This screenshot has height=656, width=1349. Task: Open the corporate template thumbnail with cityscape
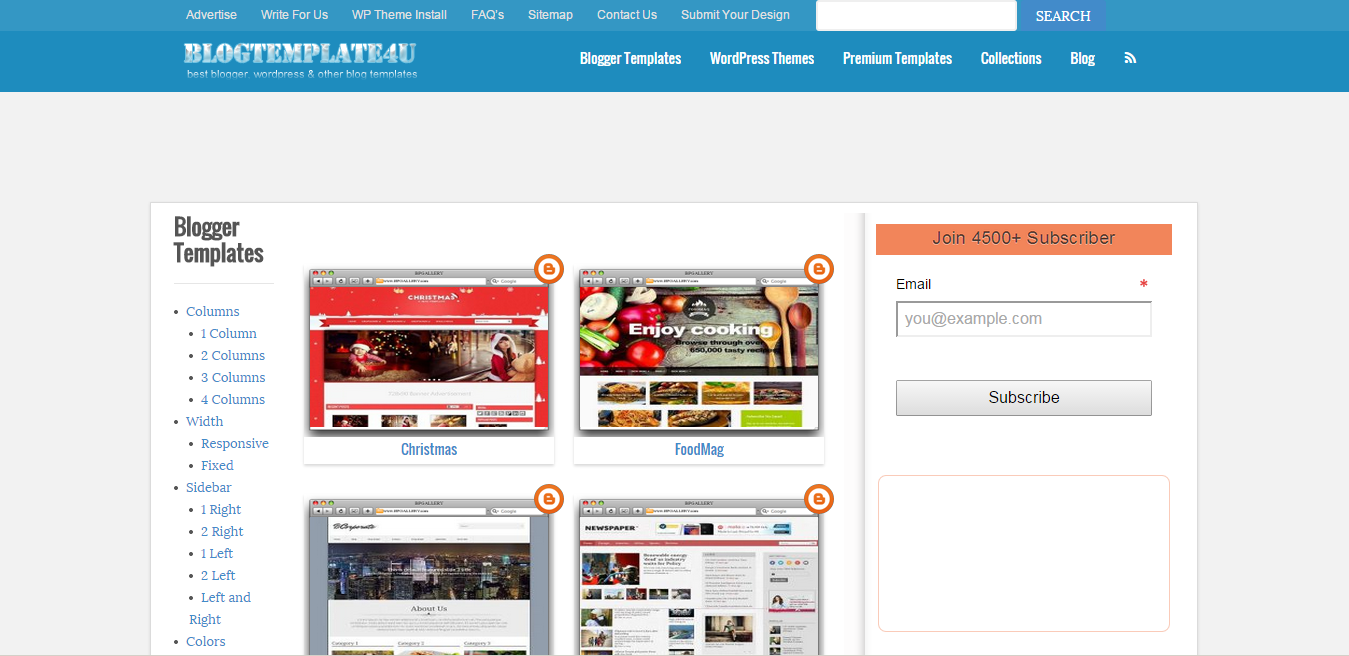pos(429,577)
